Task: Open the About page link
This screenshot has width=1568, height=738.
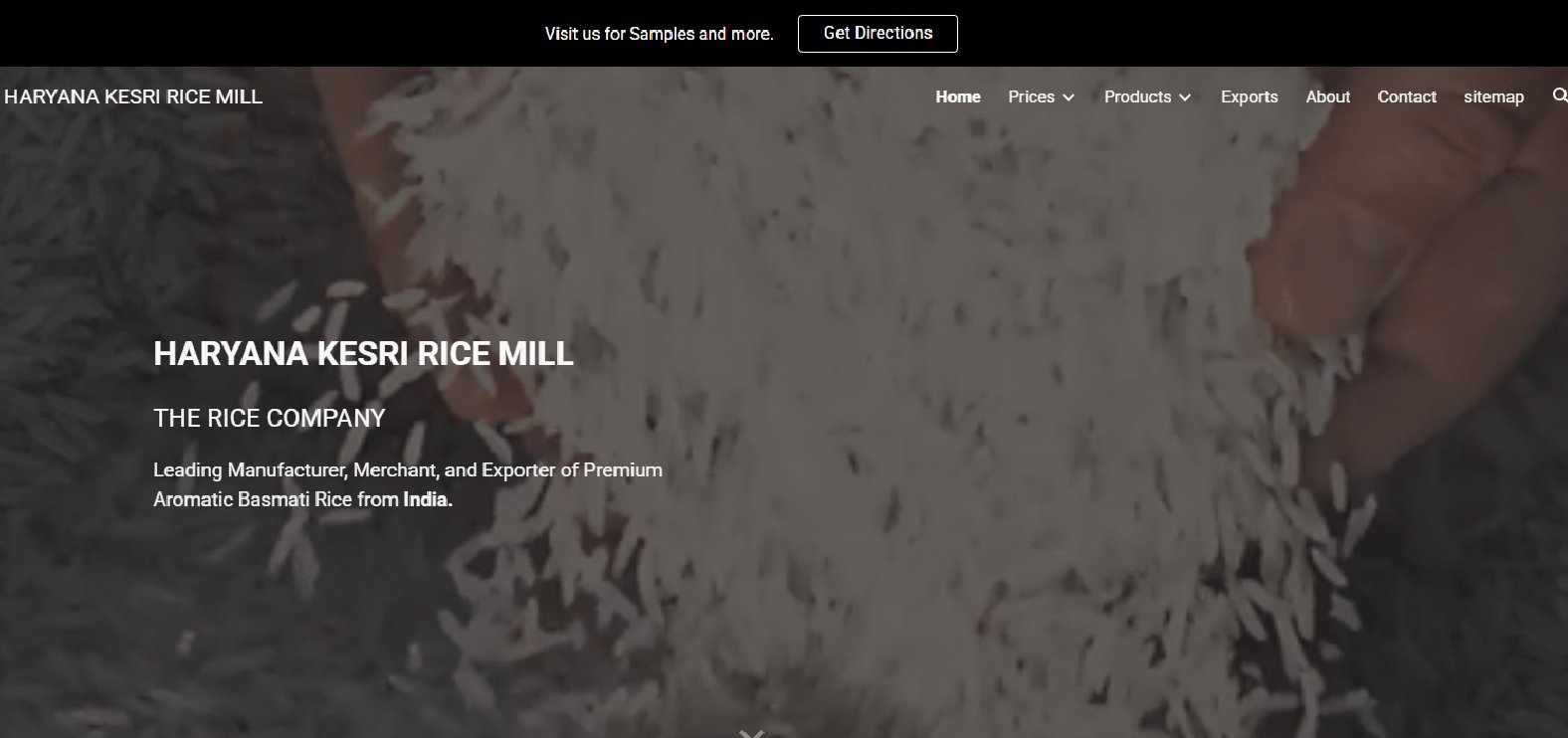Action: point(1327,96)
